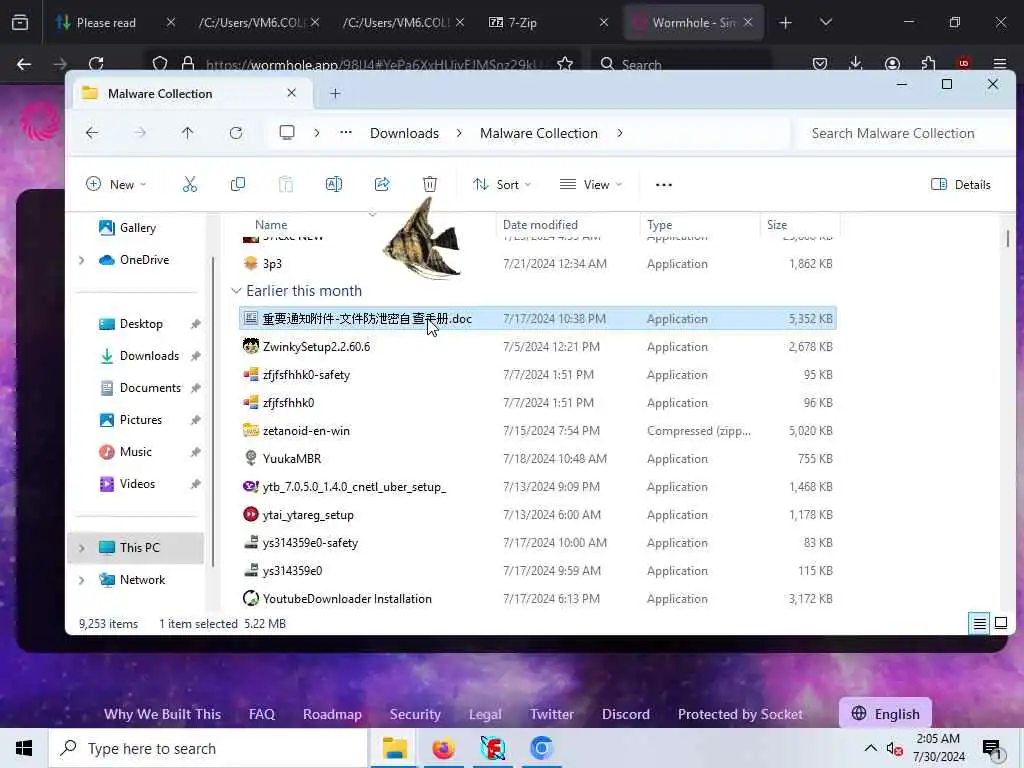Bookmark this page with the star icon

pos(565,64)
